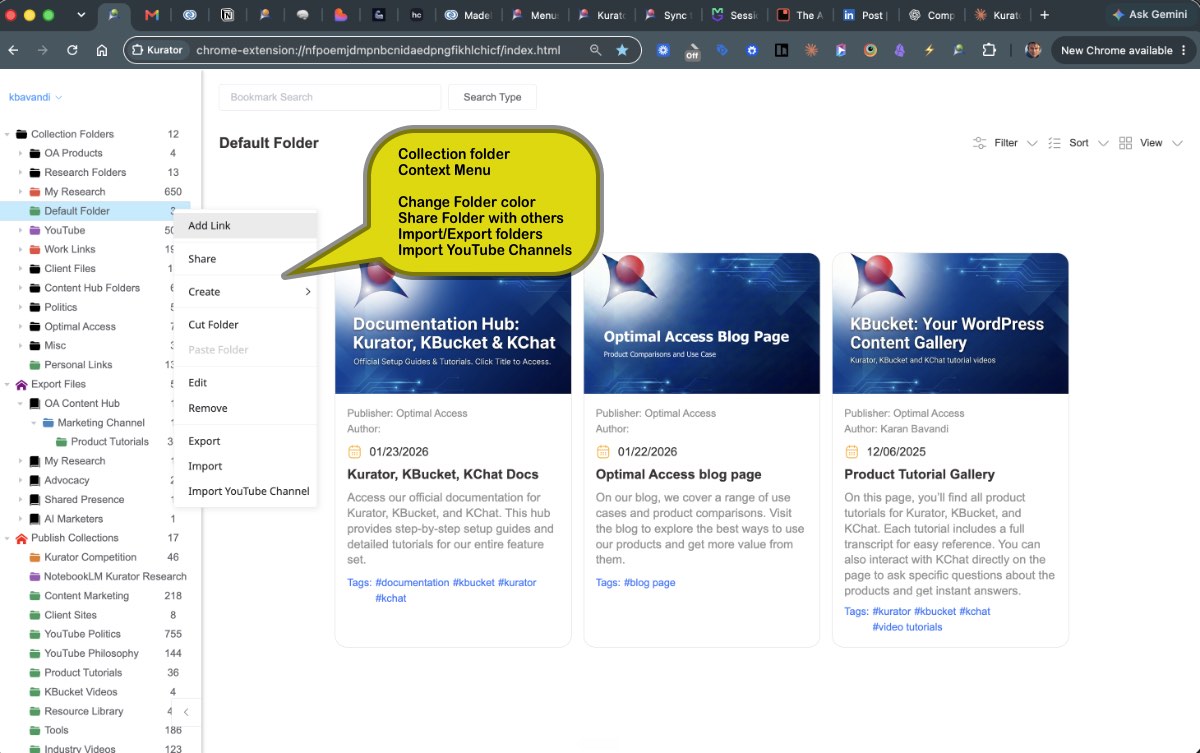
Task: Open the Kurator, KBucket, KChat Docs title
Action: [x=443, y=474]
